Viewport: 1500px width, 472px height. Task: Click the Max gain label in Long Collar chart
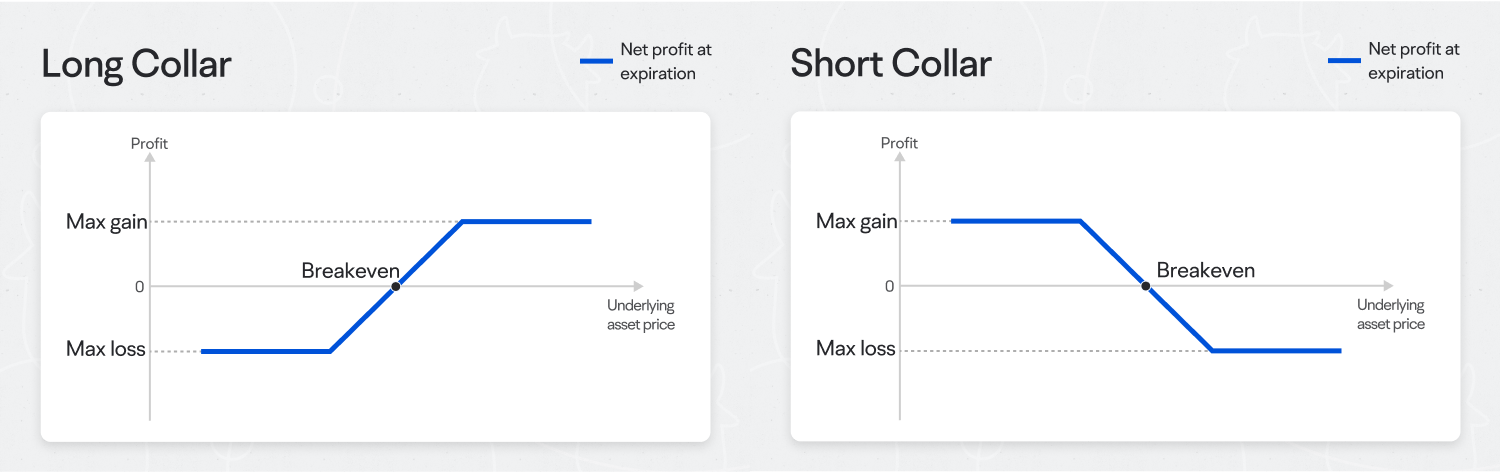[x=107, y=222]
